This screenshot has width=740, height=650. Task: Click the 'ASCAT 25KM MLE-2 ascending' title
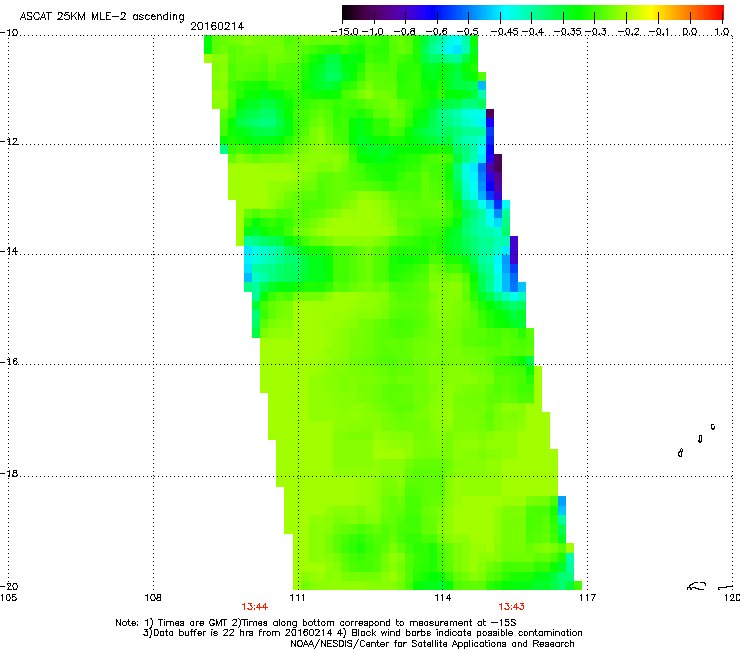coord(102,16)
